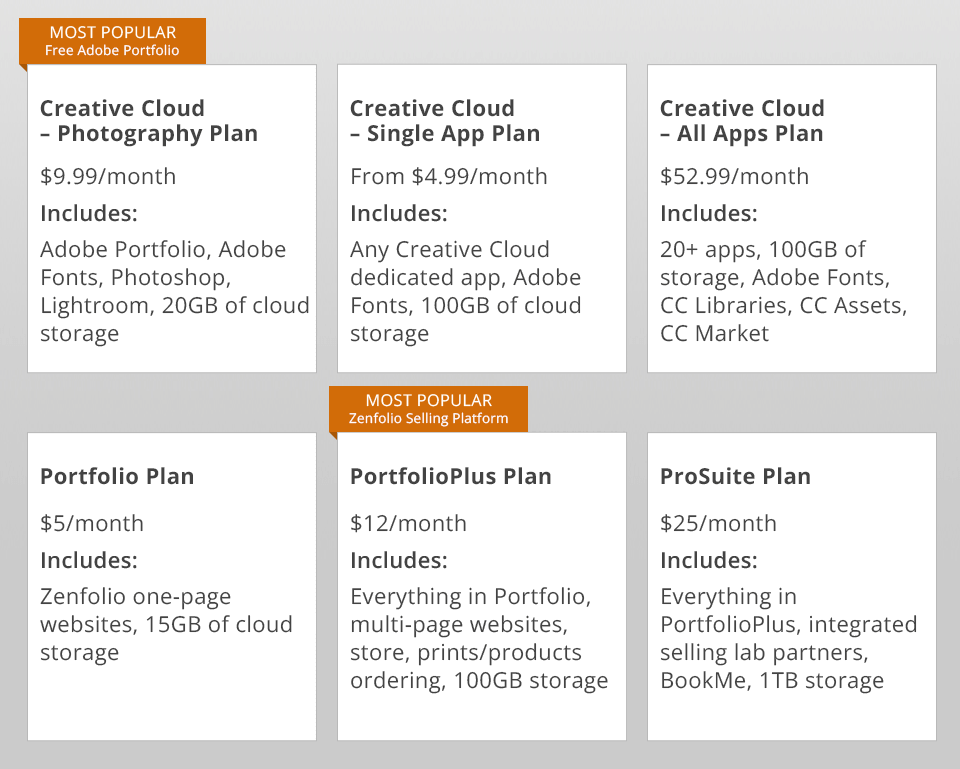The height and width of the screenshot is (769, 960).
Task: Click 'Includes:' label in the ProSuite Plan card
Action: pyautogui.click(x=708, y=561)
